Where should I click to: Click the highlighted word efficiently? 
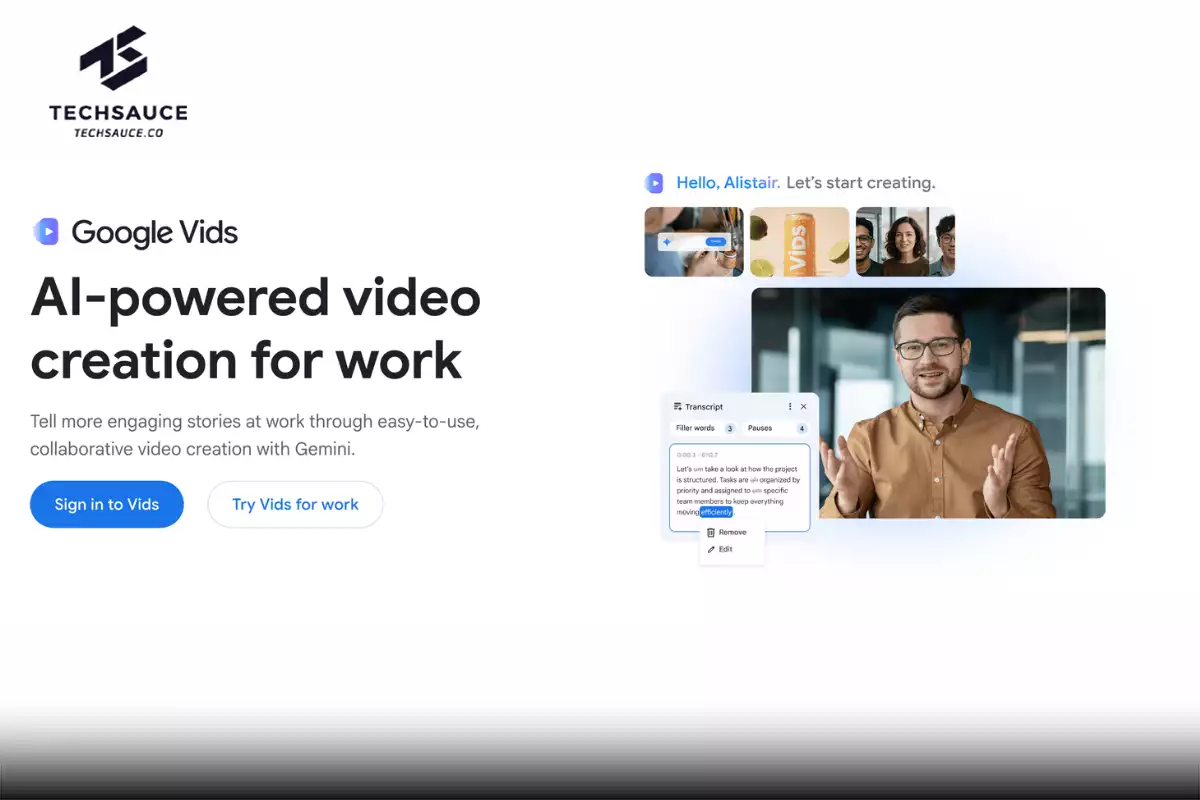716,512
